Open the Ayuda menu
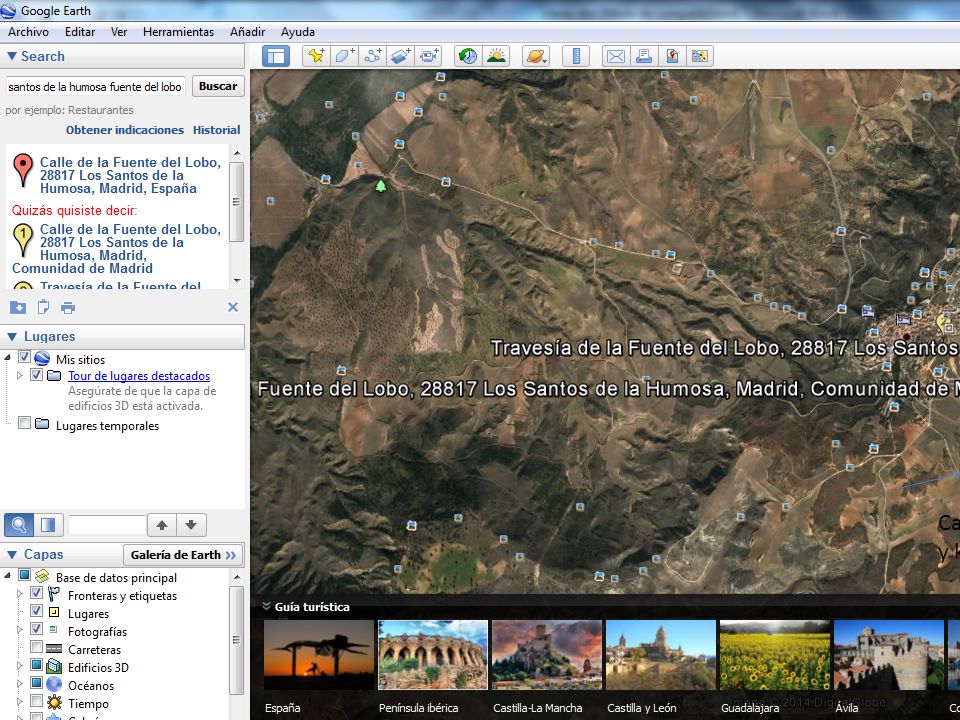Screen dimensions: 960x720 tap(298, 32)
